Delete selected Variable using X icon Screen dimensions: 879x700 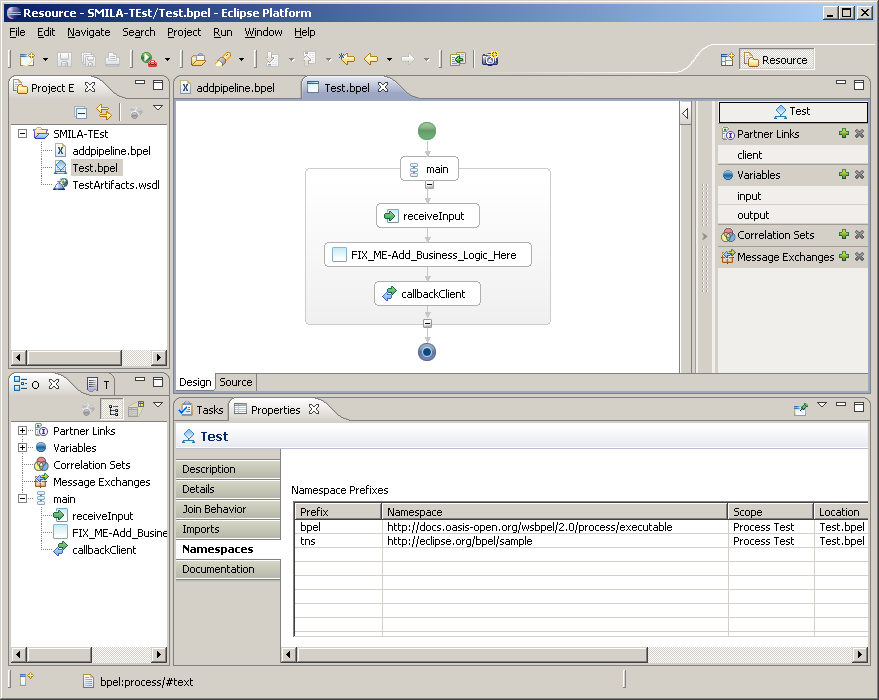tap(859, 175)
